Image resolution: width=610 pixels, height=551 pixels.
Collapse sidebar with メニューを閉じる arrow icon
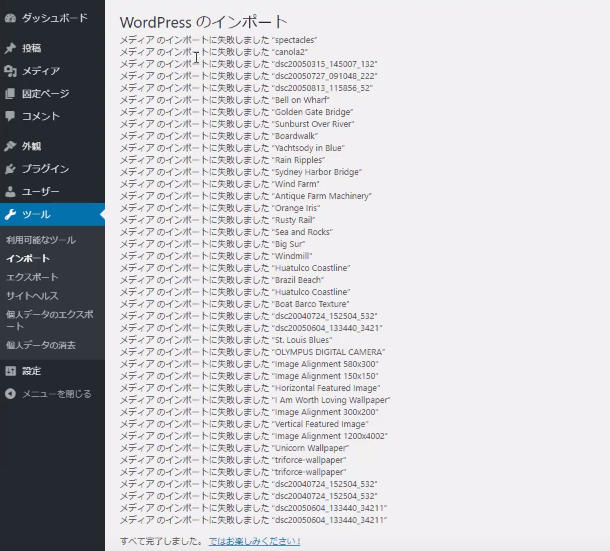click(10, 394)
